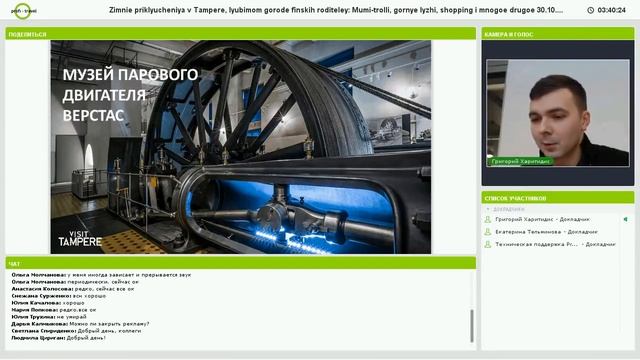Click Мария Попкова chat message

pos(54,310)
